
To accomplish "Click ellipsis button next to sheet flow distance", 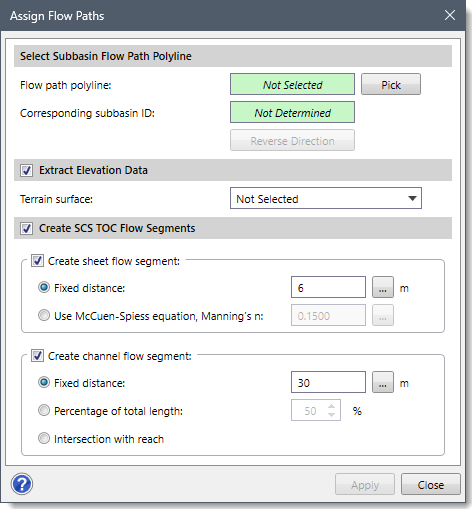I will tap(383, 287).
